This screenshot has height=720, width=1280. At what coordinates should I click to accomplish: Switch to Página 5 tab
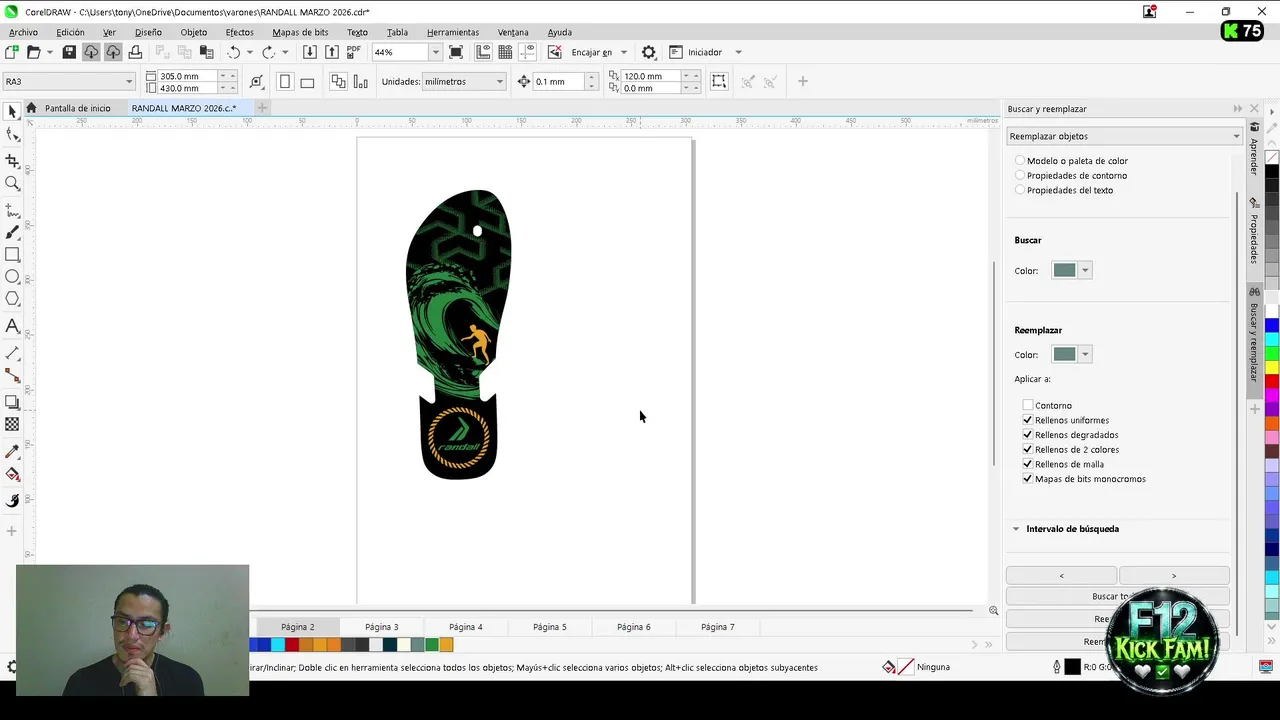pos(550,627)
